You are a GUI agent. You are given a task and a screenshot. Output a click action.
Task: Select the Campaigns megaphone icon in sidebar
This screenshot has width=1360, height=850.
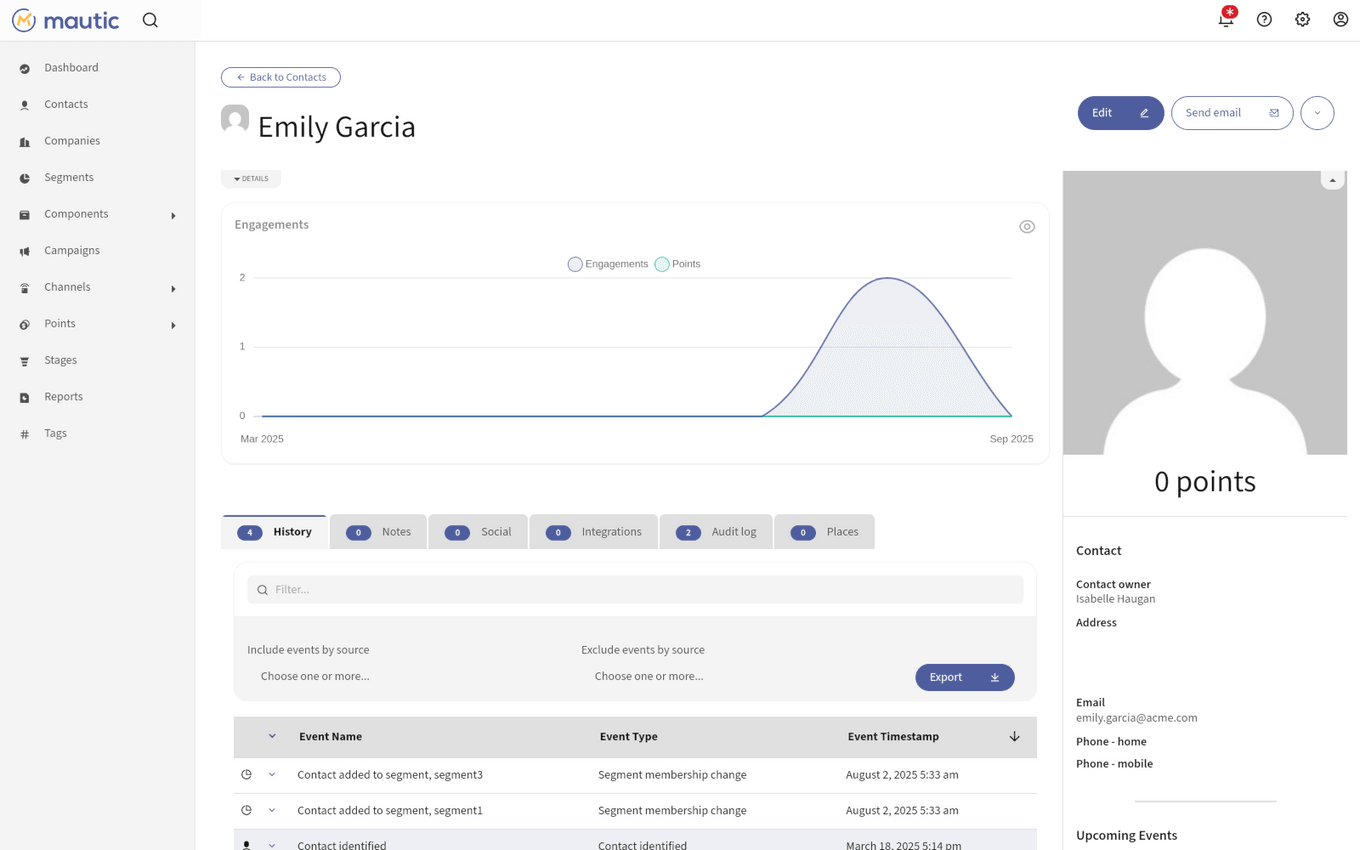(x=24, y=250)
